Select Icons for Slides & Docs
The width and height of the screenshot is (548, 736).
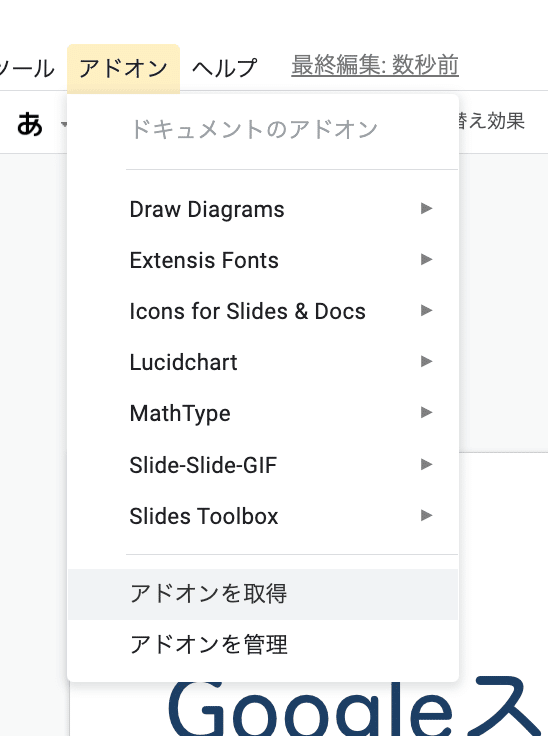[x=263, y=311]
